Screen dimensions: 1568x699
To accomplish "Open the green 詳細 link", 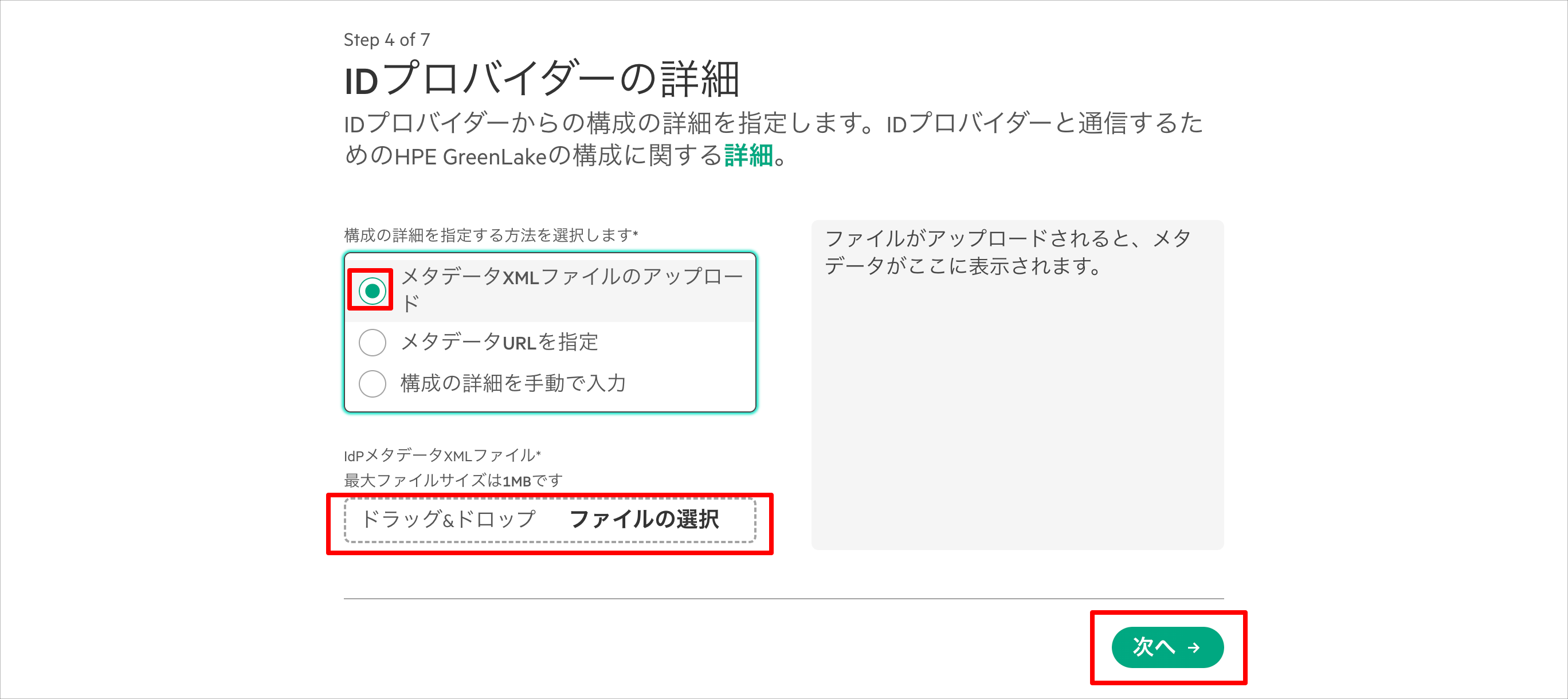I will (x=748, y=156).
